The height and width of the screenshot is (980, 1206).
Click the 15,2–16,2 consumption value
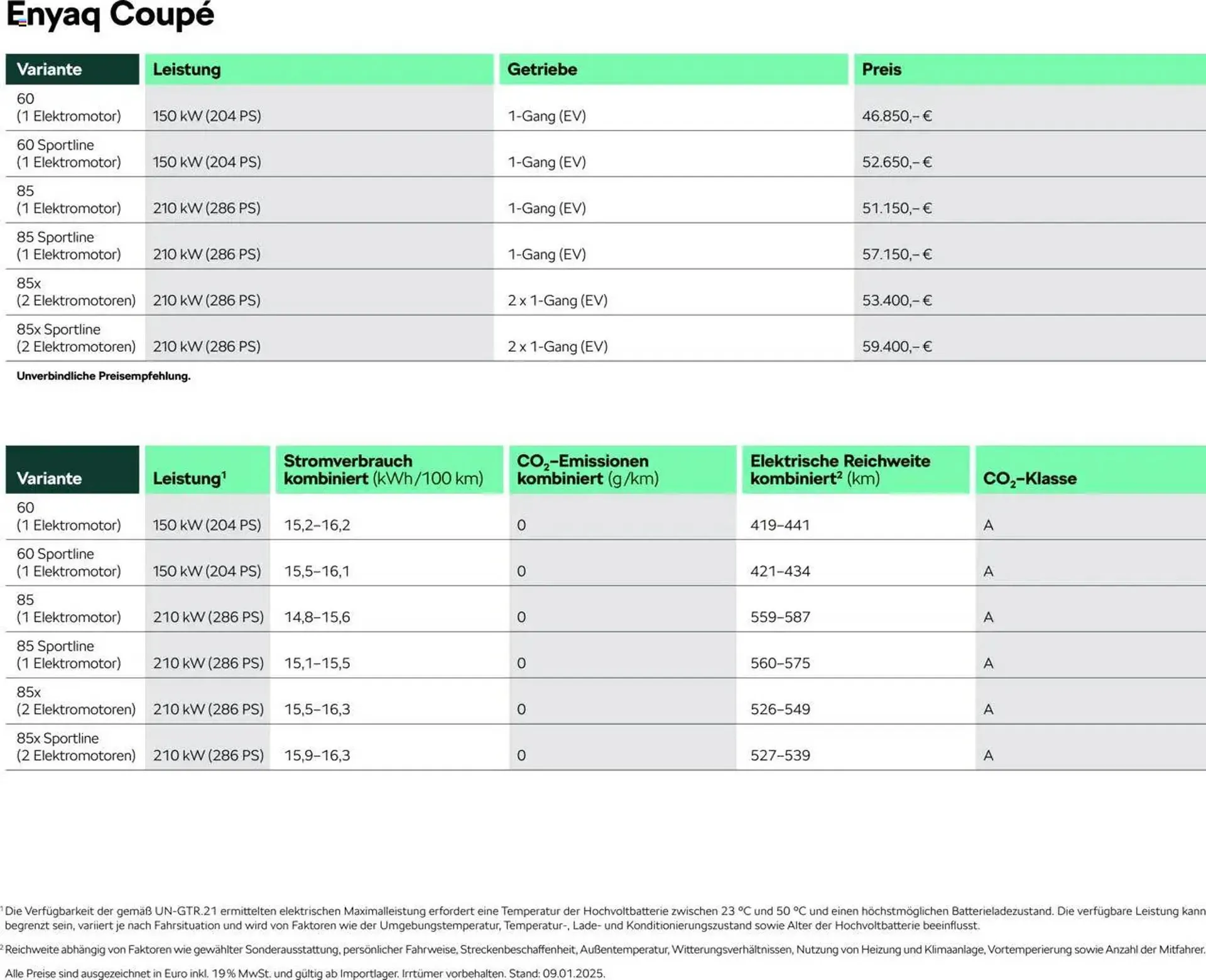coord(317,525)
